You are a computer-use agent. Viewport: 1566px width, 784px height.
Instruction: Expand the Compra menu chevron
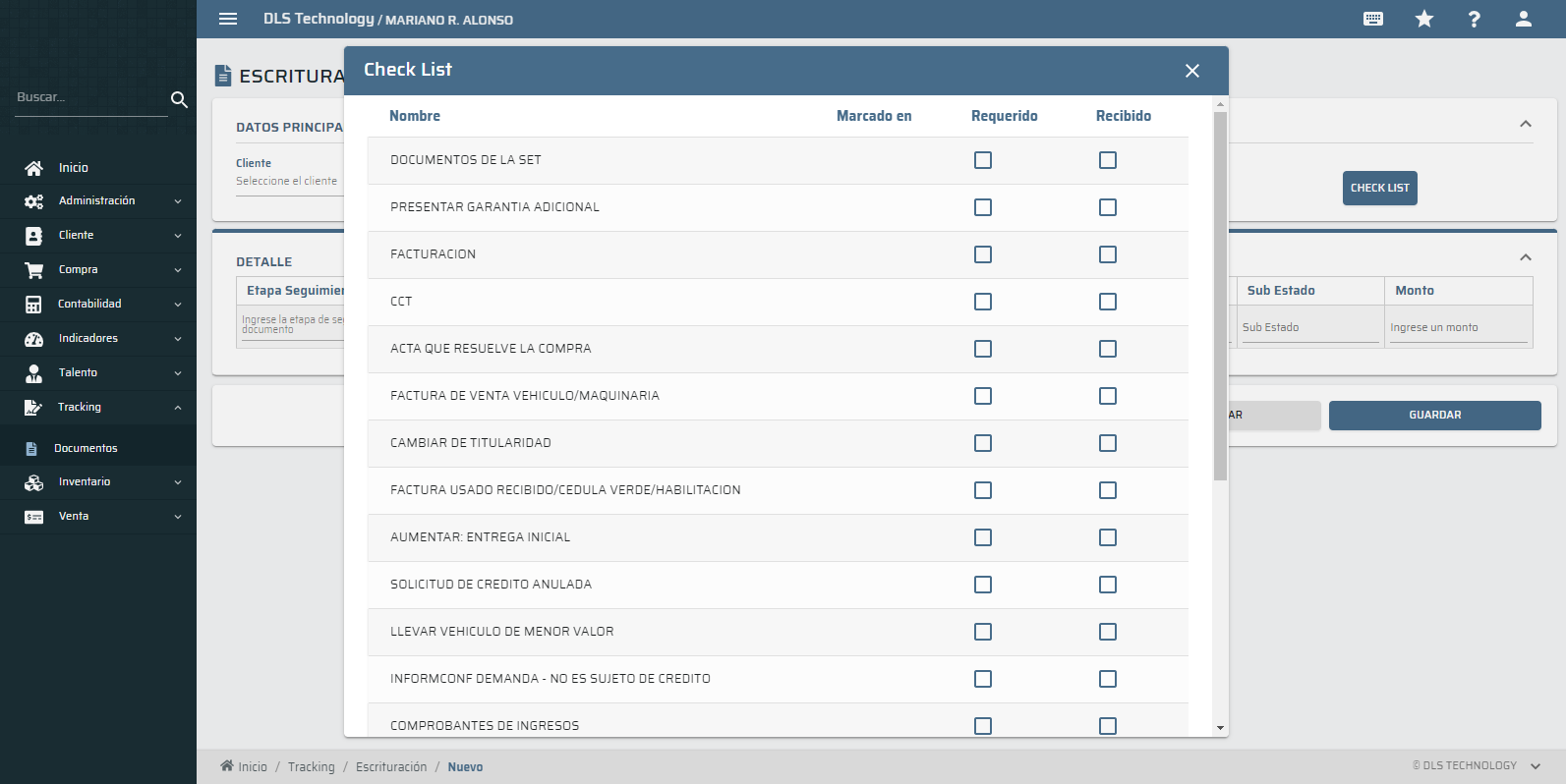click(x=178, y=270)
